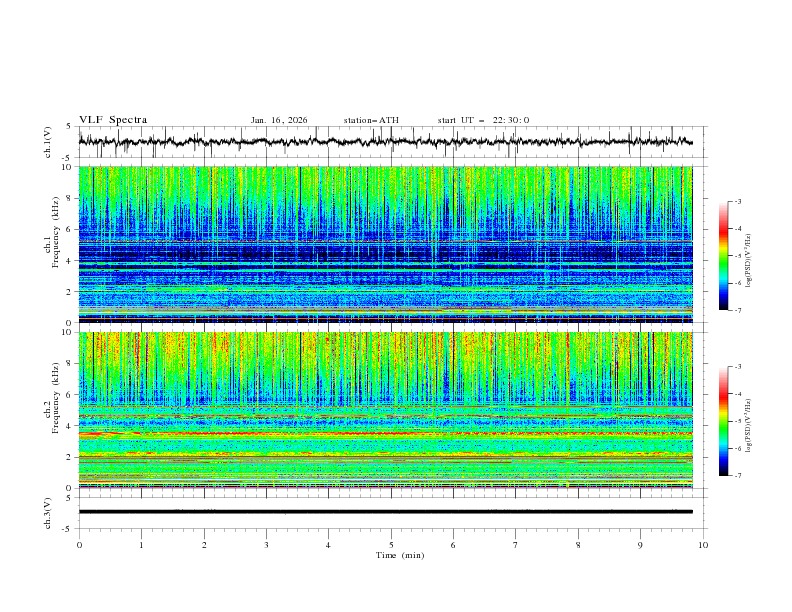Select the "start UT = 22:30:0" header text

point(483,120)
